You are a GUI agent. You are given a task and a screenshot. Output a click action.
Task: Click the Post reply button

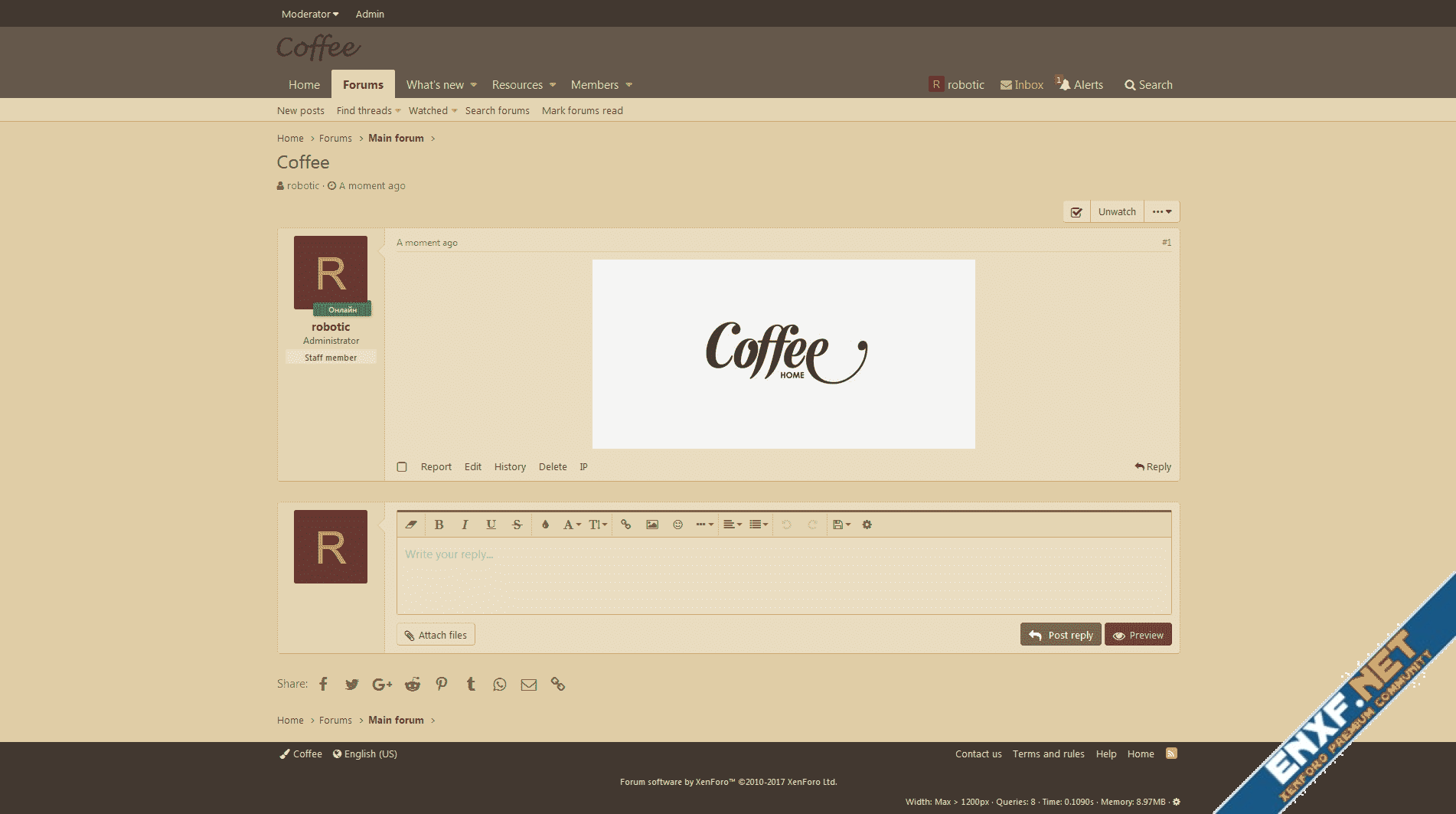(1060, 635)
